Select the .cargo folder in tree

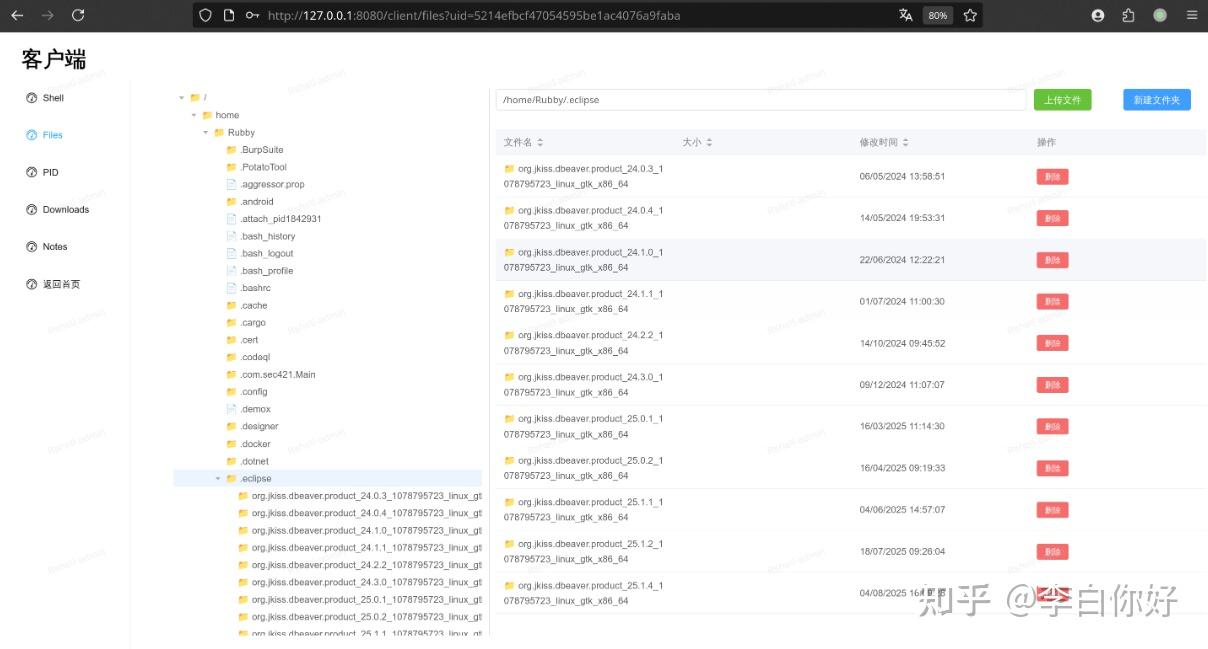click(254, 323)
